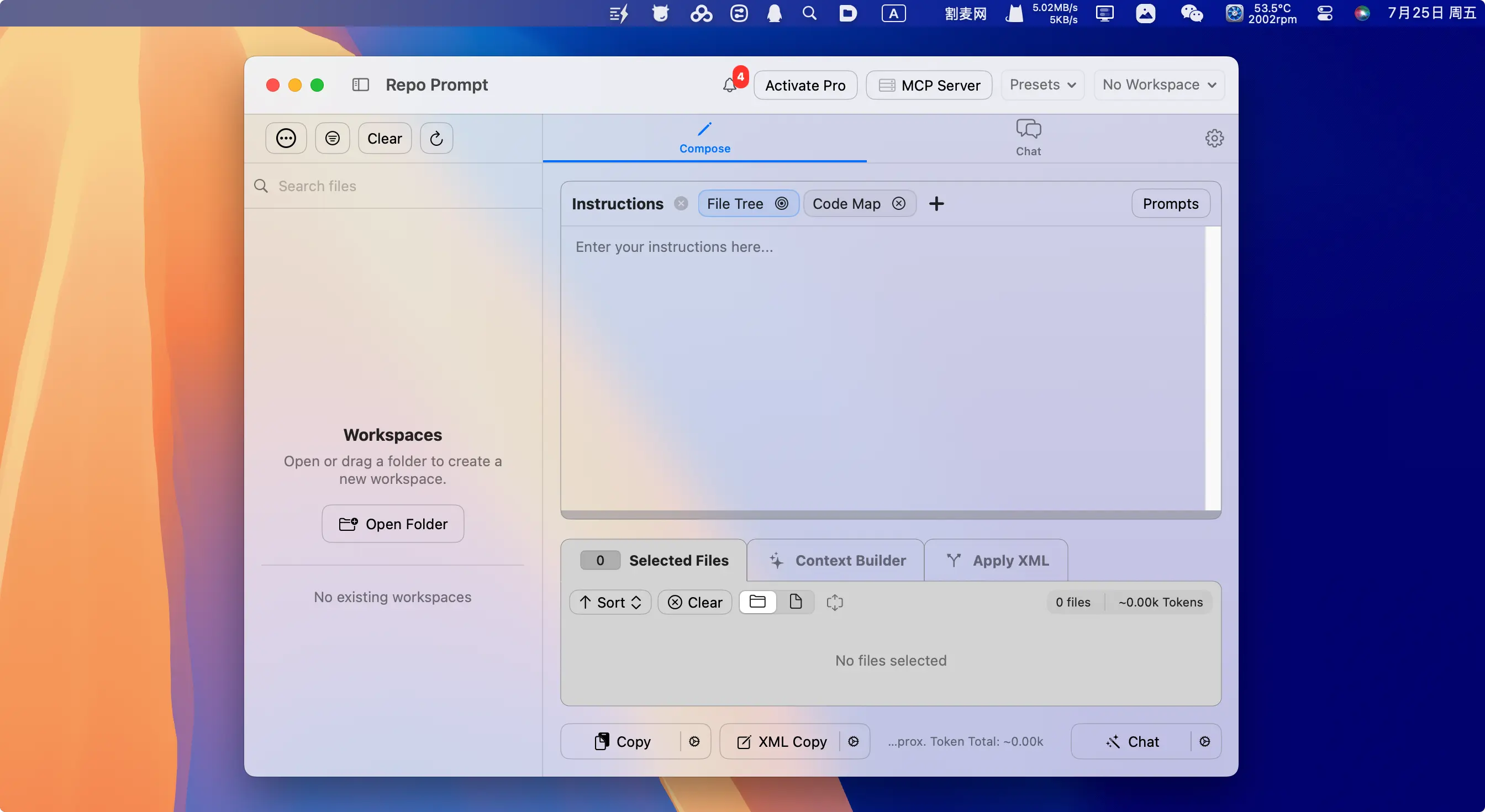The image size is (1485, 812).
Task: Expand the Presets dropdown
Action: coord(1042,85)
